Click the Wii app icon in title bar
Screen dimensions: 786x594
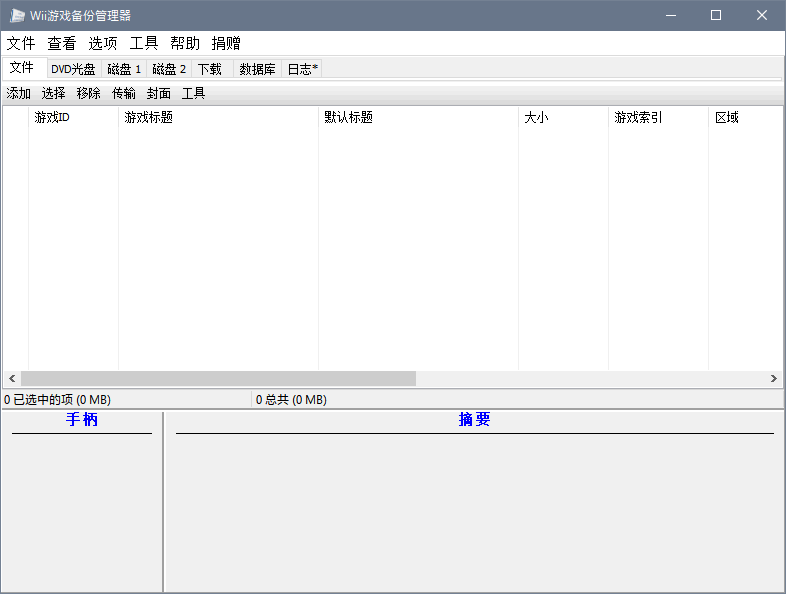[17, 15]
